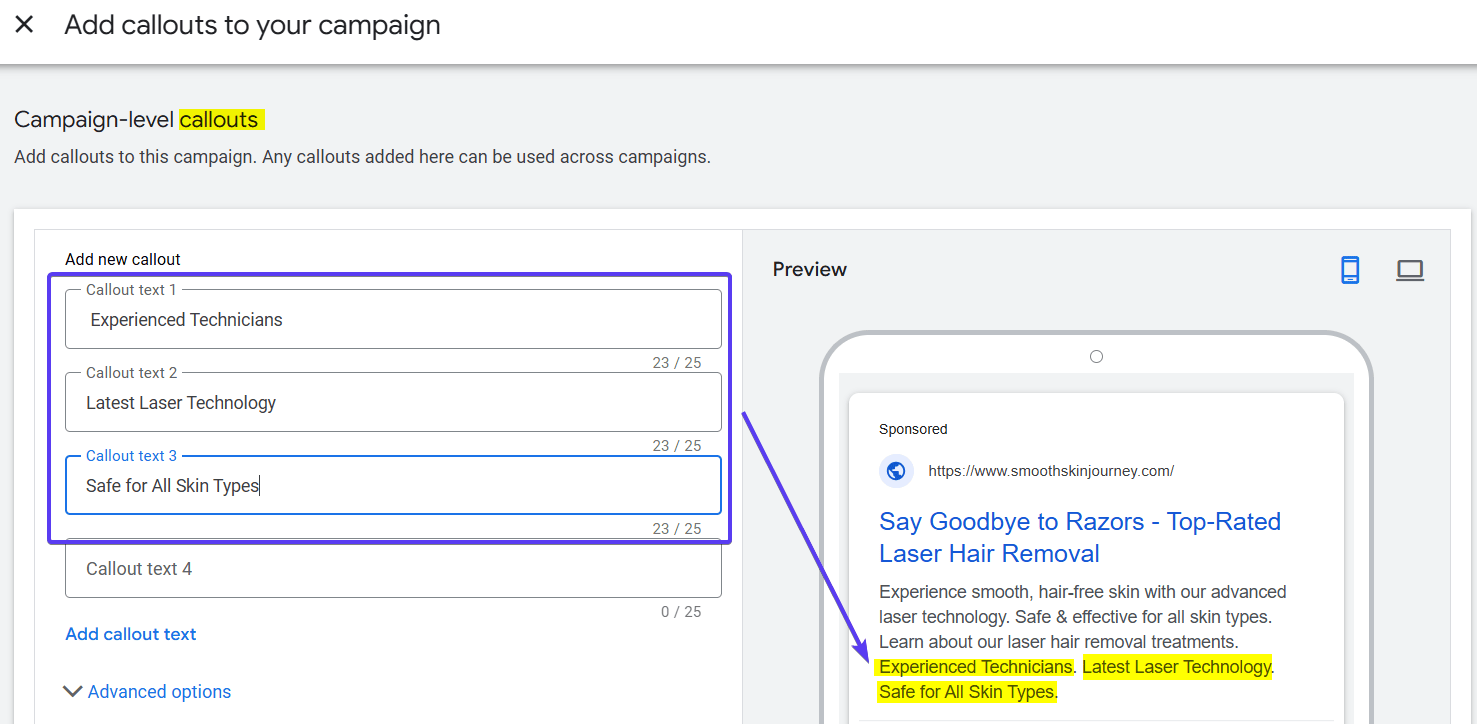
Task: Click Experienced Technicians callout in preview
Action: [x=976, y=667]
